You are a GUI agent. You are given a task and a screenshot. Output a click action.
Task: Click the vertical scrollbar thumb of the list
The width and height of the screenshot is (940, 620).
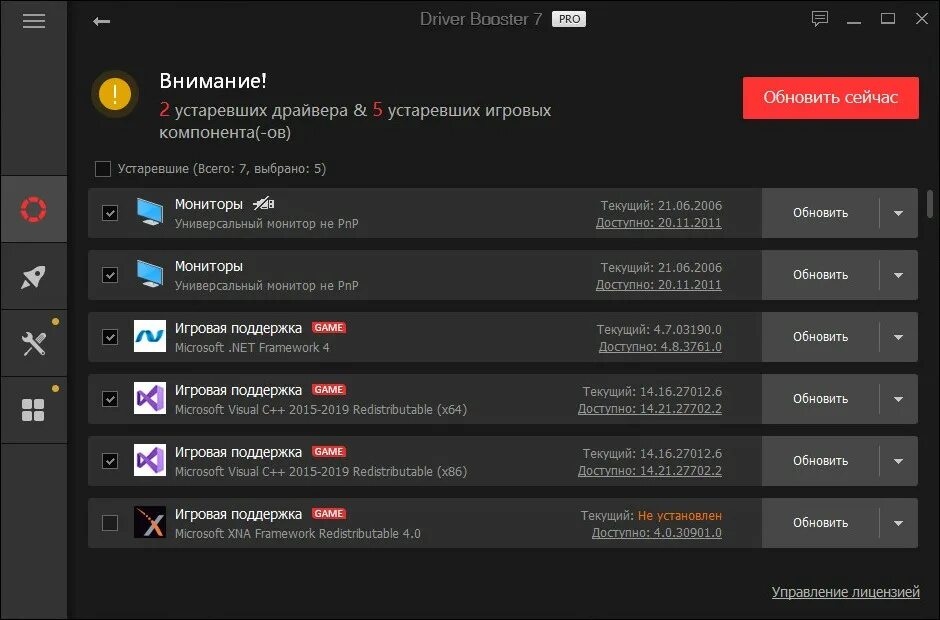click(930, 204)
